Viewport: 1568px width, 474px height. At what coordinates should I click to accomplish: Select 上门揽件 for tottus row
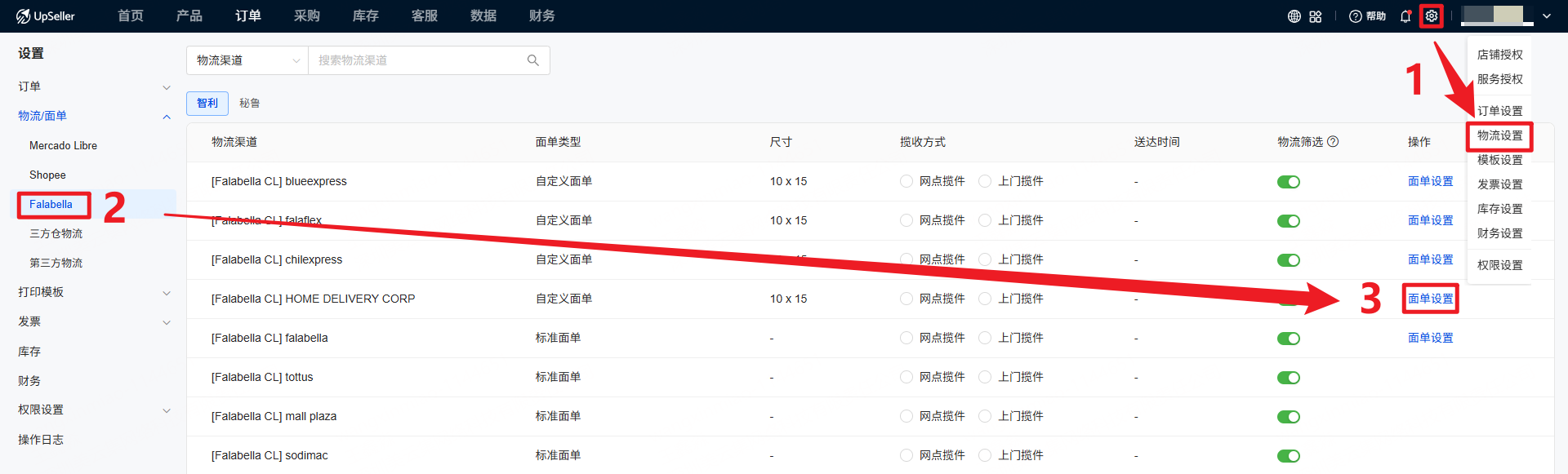point(985,377)
